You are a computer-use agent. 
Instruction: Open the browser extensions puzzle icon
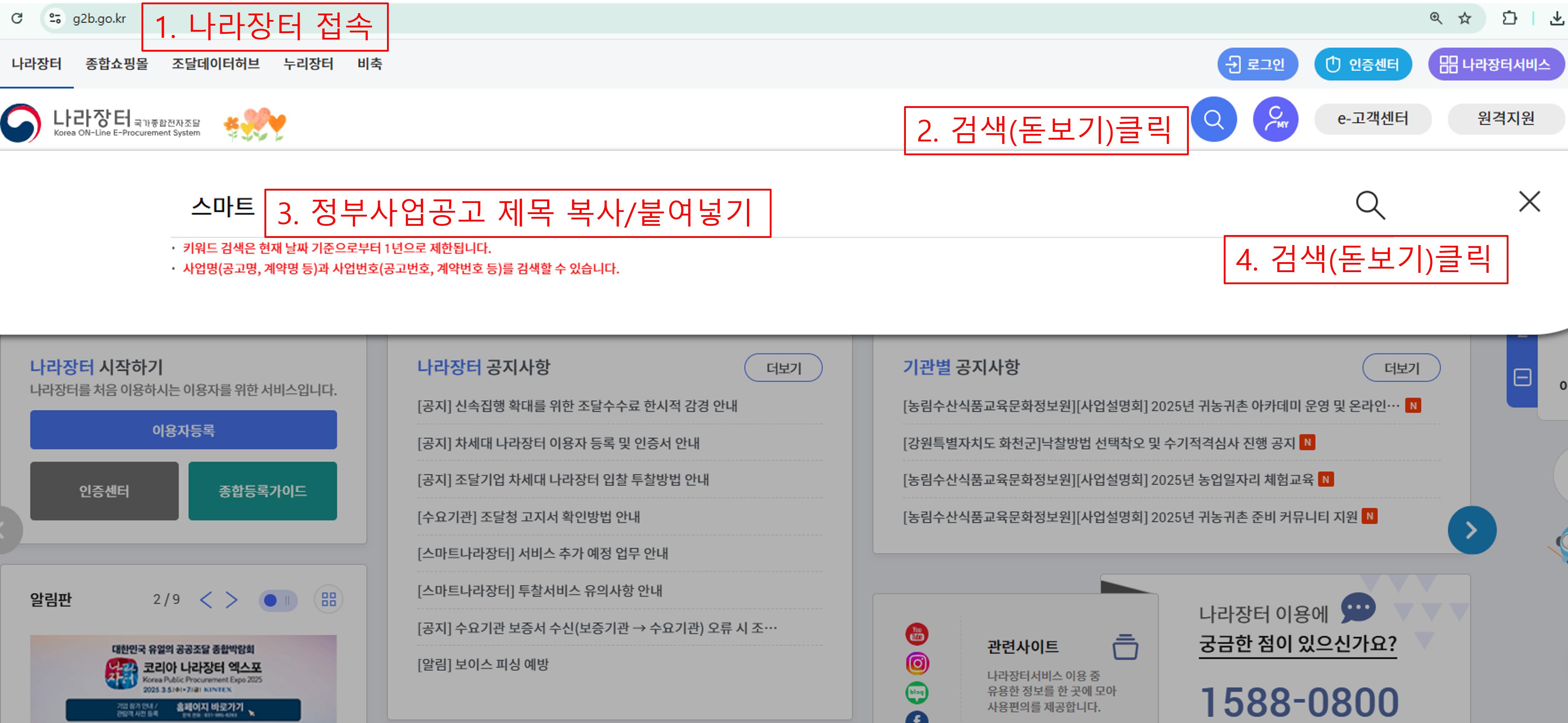point(1509,18)
